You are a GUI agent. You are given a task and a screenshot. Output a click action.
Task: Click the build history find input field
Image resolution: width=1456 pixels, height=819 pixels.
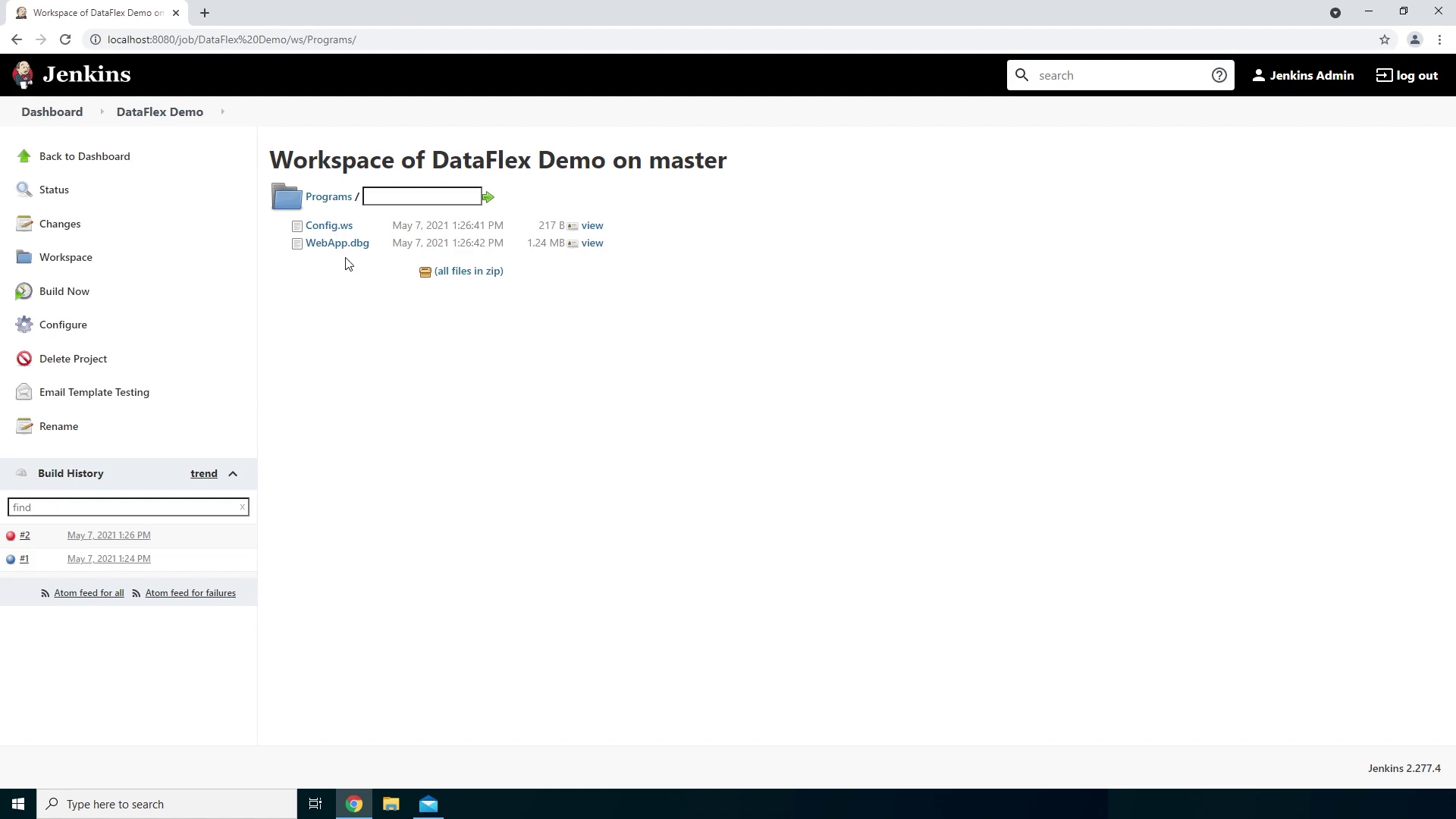(121, 507)
